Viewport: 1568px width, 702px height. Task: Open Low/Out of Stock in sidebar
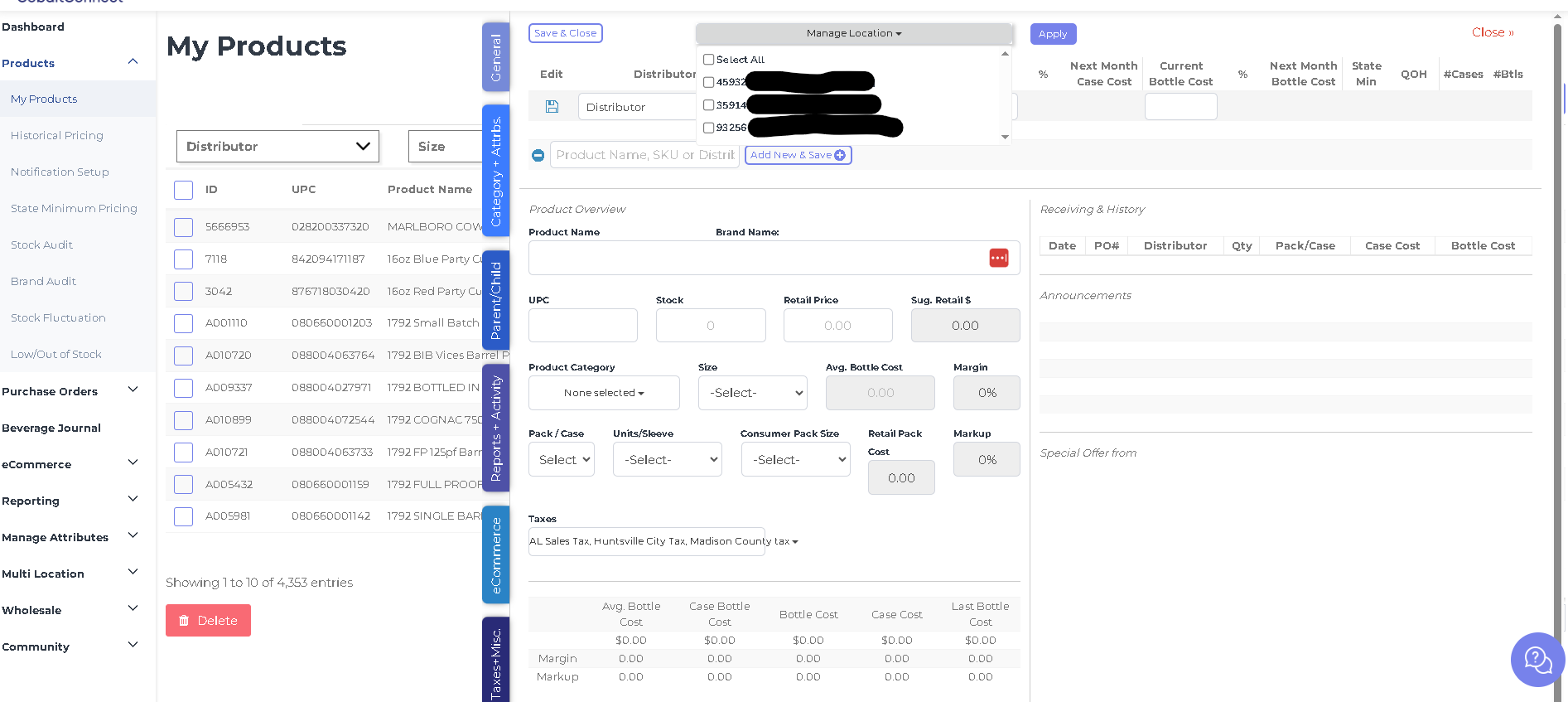coord(56,354)
